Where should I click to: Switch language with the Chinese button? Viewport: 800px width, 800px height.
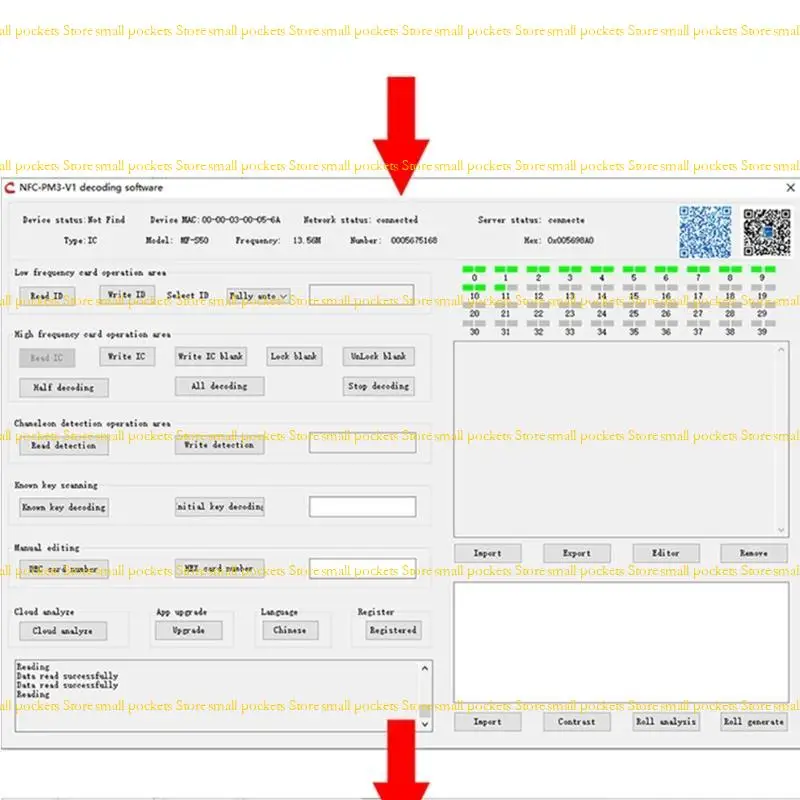(290, 630)
